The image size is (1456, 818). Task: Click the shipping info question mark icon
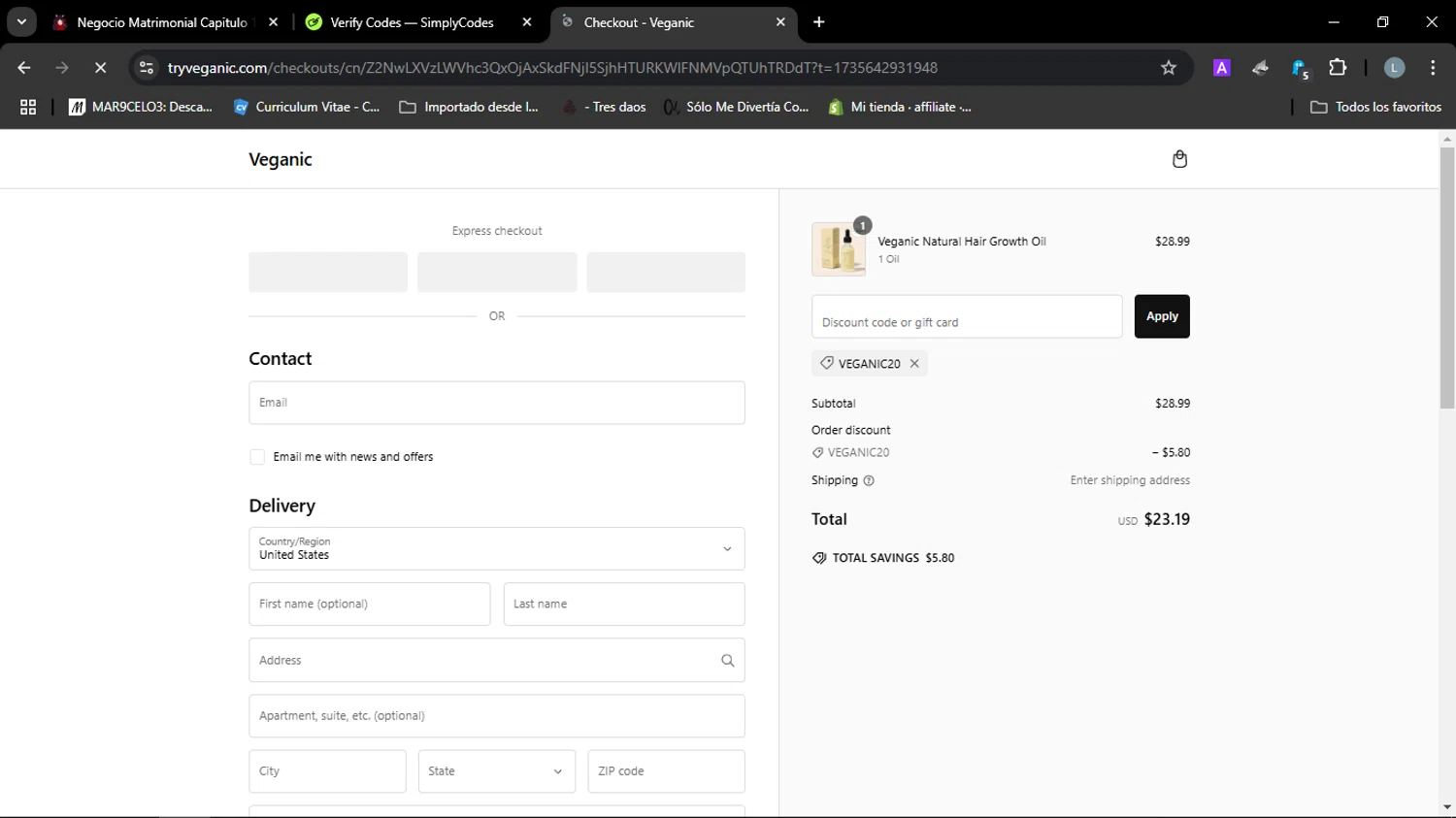(x=869, y=480)
